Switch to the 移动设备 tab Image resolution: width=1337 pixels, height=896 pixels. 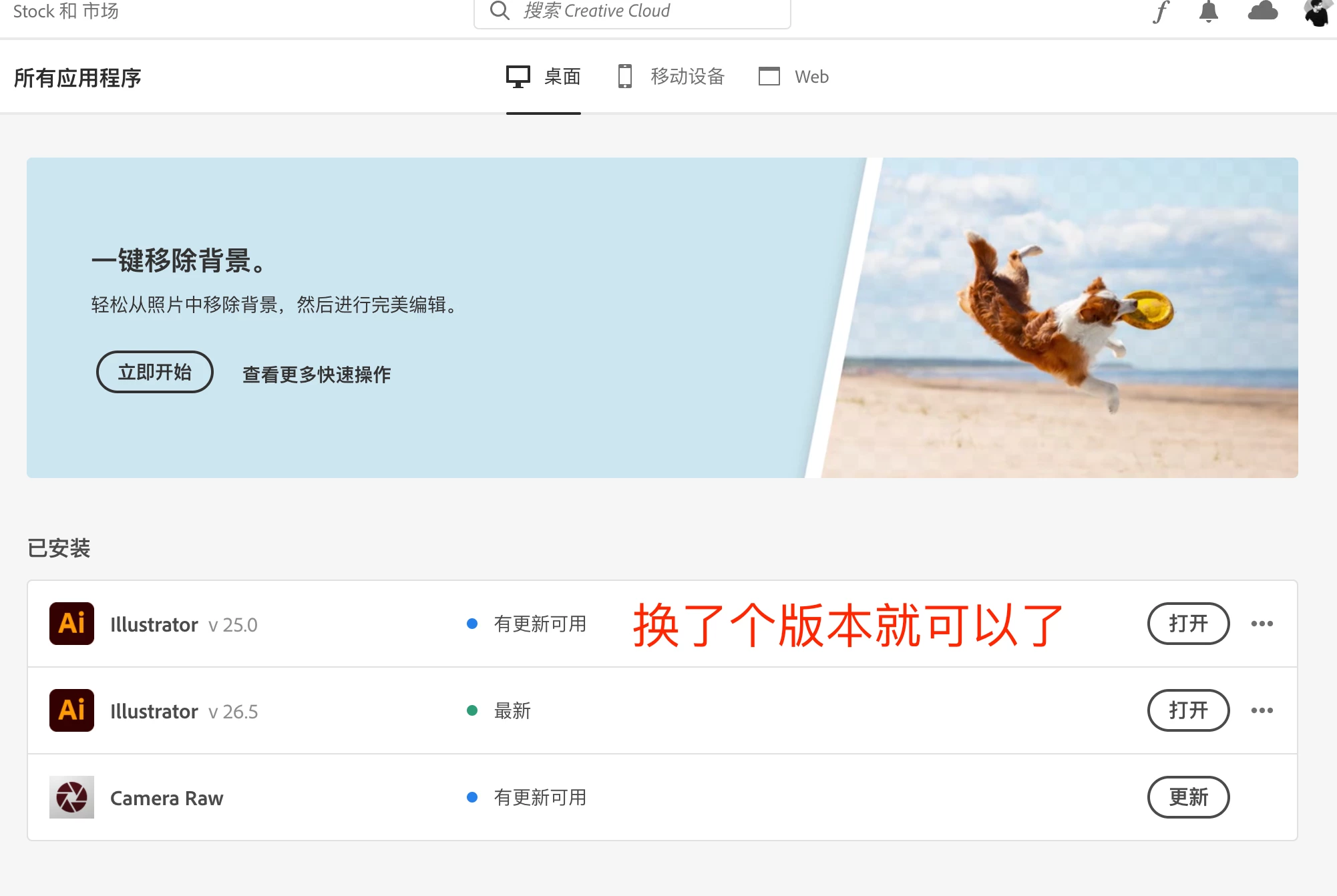pyautogui.click(x=671, y=77)
